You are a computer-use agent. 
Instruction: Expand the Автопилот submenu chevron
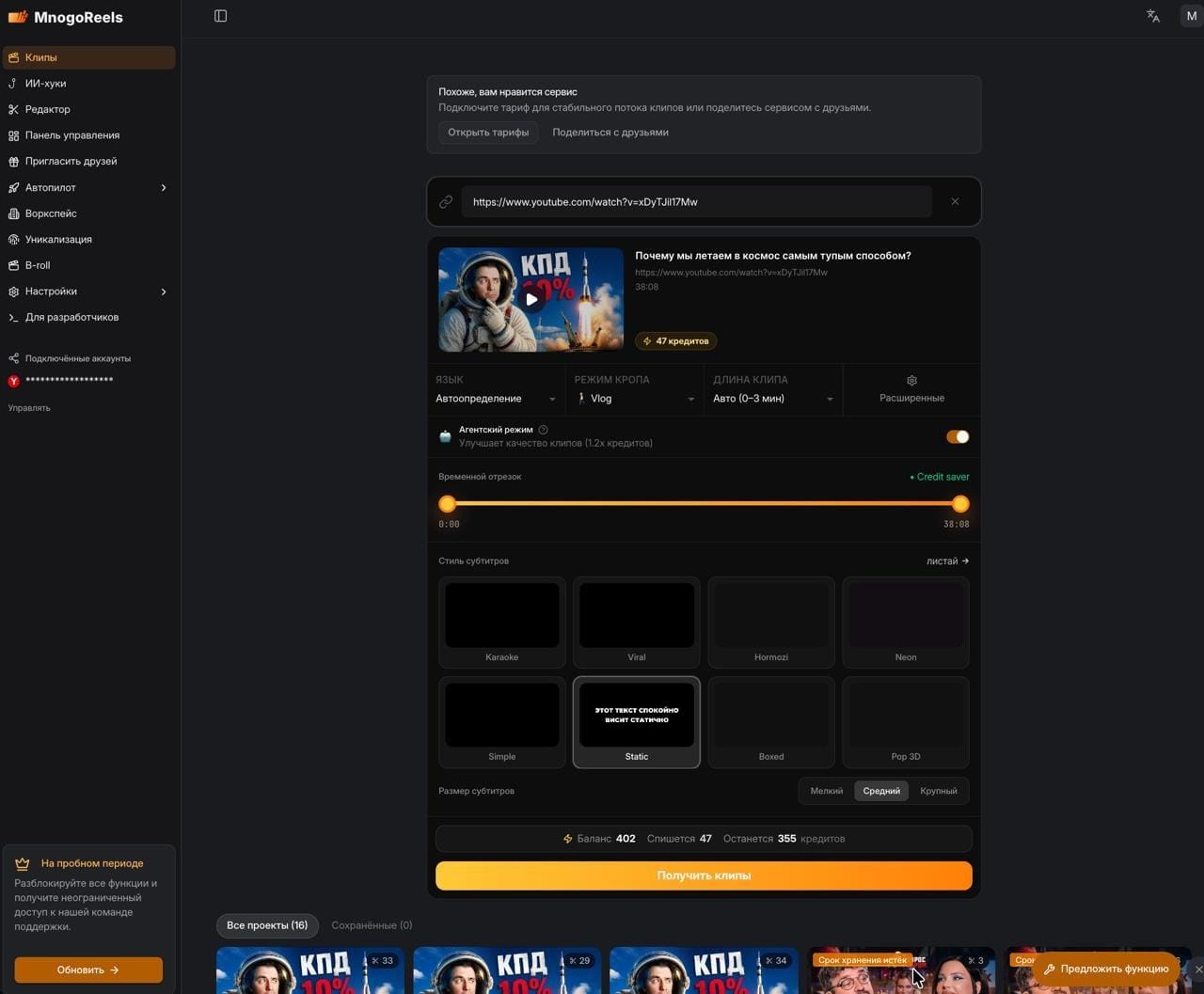[164, 188]
